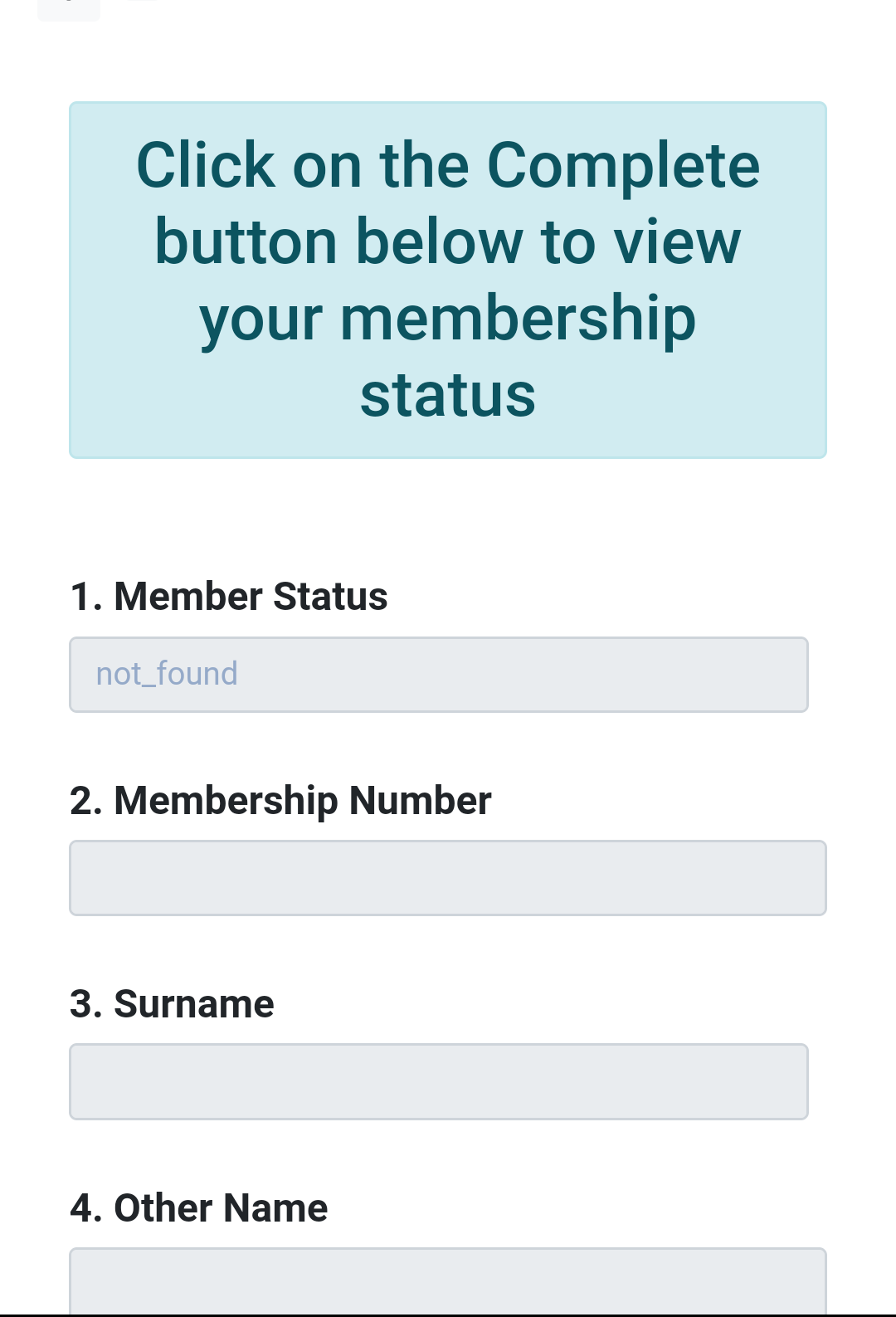Click the Member Status field showing not_found
This screenshot has height=1317, width=896.
point(438,674)
